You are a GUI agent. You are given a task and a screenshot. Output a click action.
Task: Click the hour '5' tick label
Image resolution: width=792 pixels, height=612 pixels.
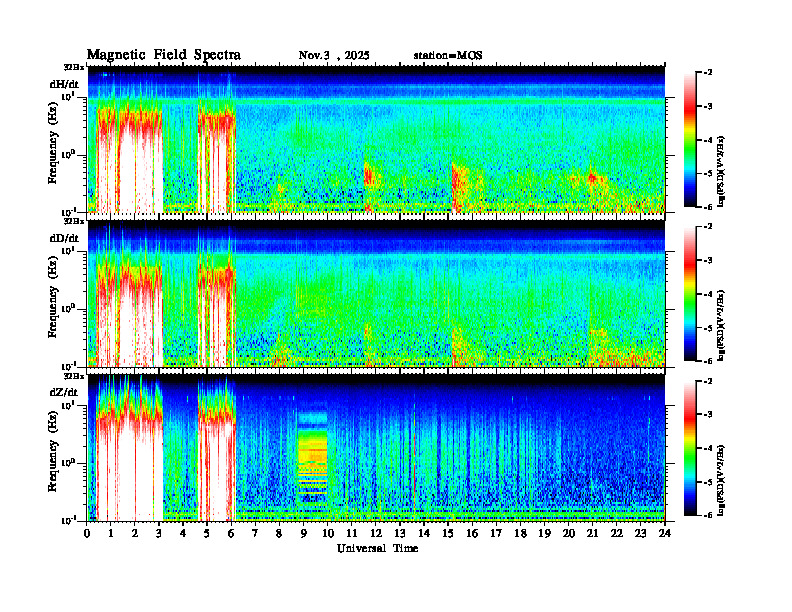tap(207, 533)
